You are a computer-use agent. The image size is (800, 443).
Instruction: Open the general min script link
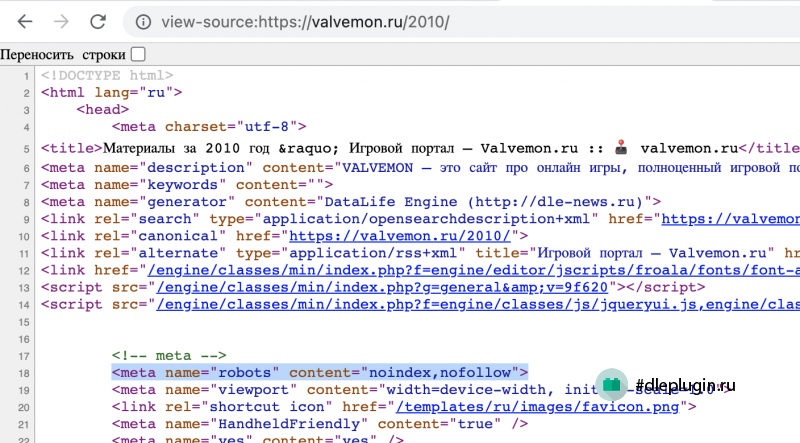(382, 287)
